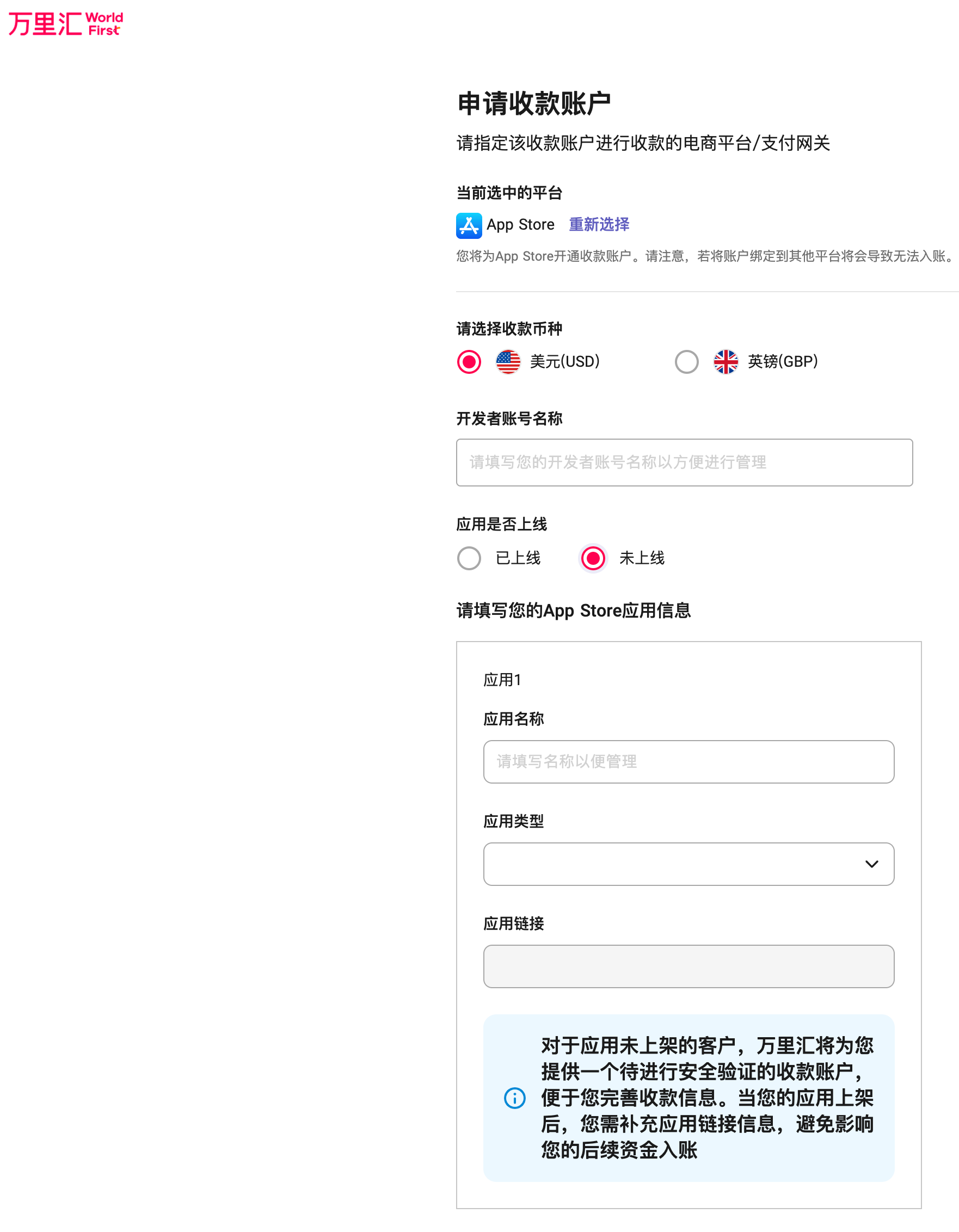Click the App Store platform name text
959x1232 pixels.
pos(520,225)
